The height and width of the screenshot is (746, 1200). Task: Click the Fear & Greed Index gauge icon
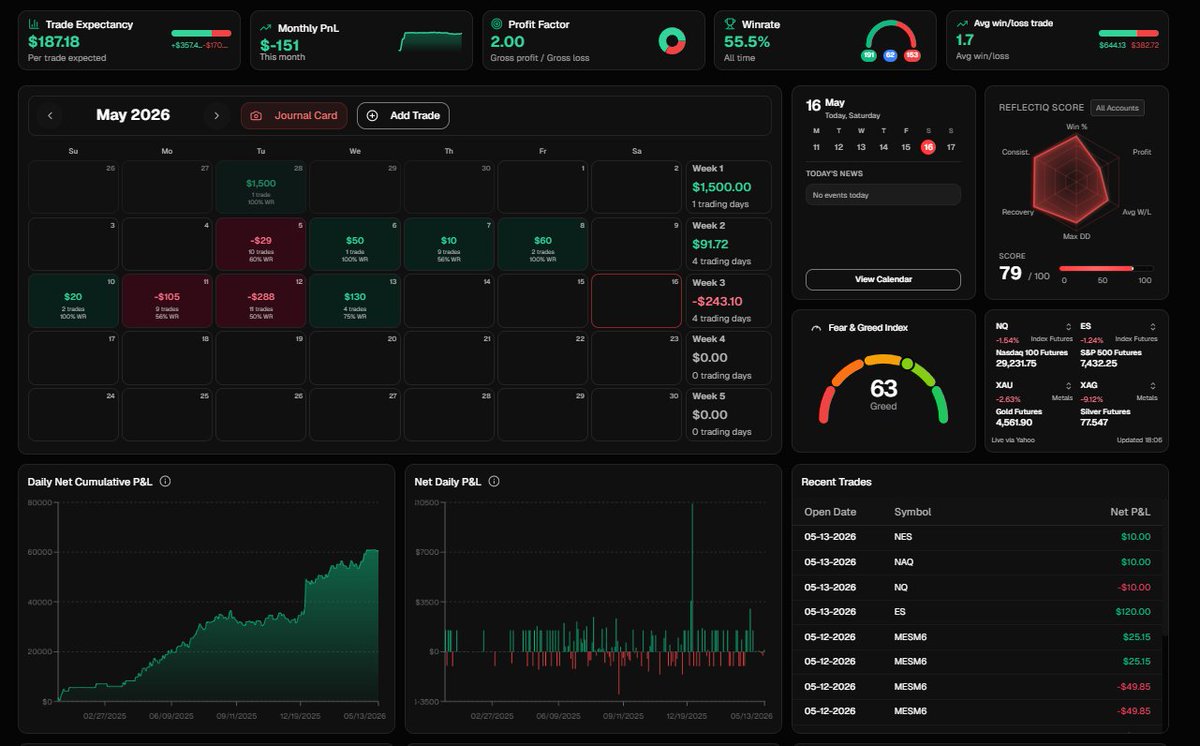click(816, 328)
